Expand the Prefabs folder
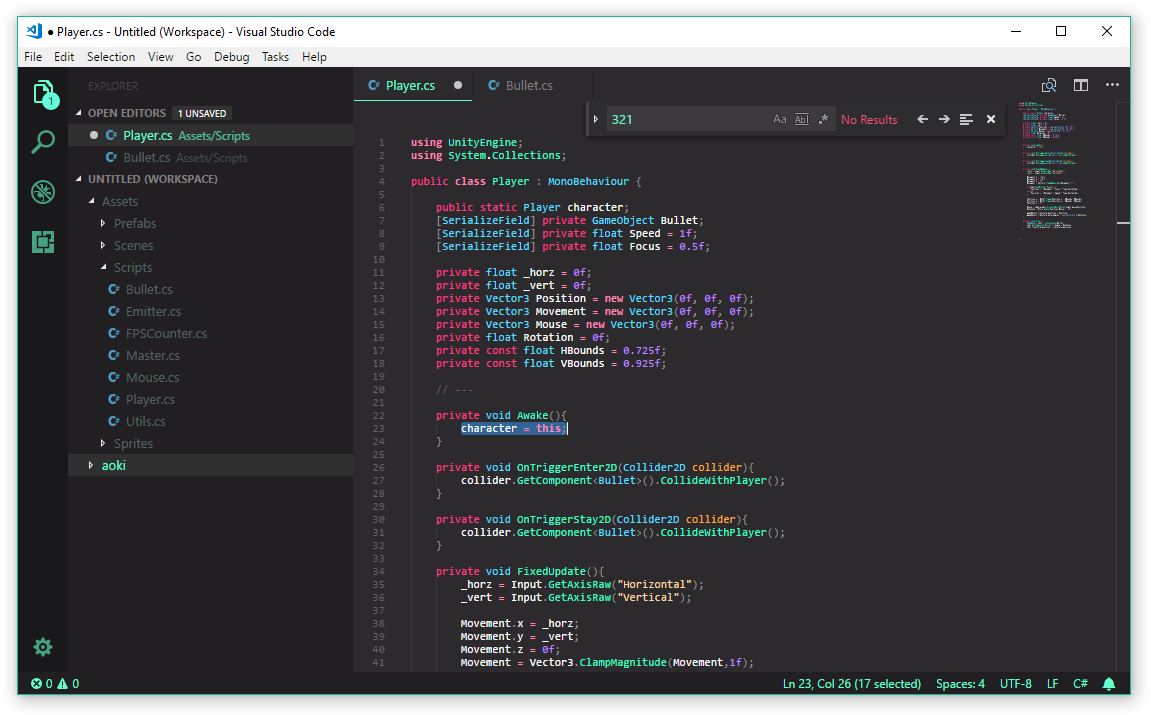The image size is (1151, 715). pyautogui.click(x=103, y=223)
